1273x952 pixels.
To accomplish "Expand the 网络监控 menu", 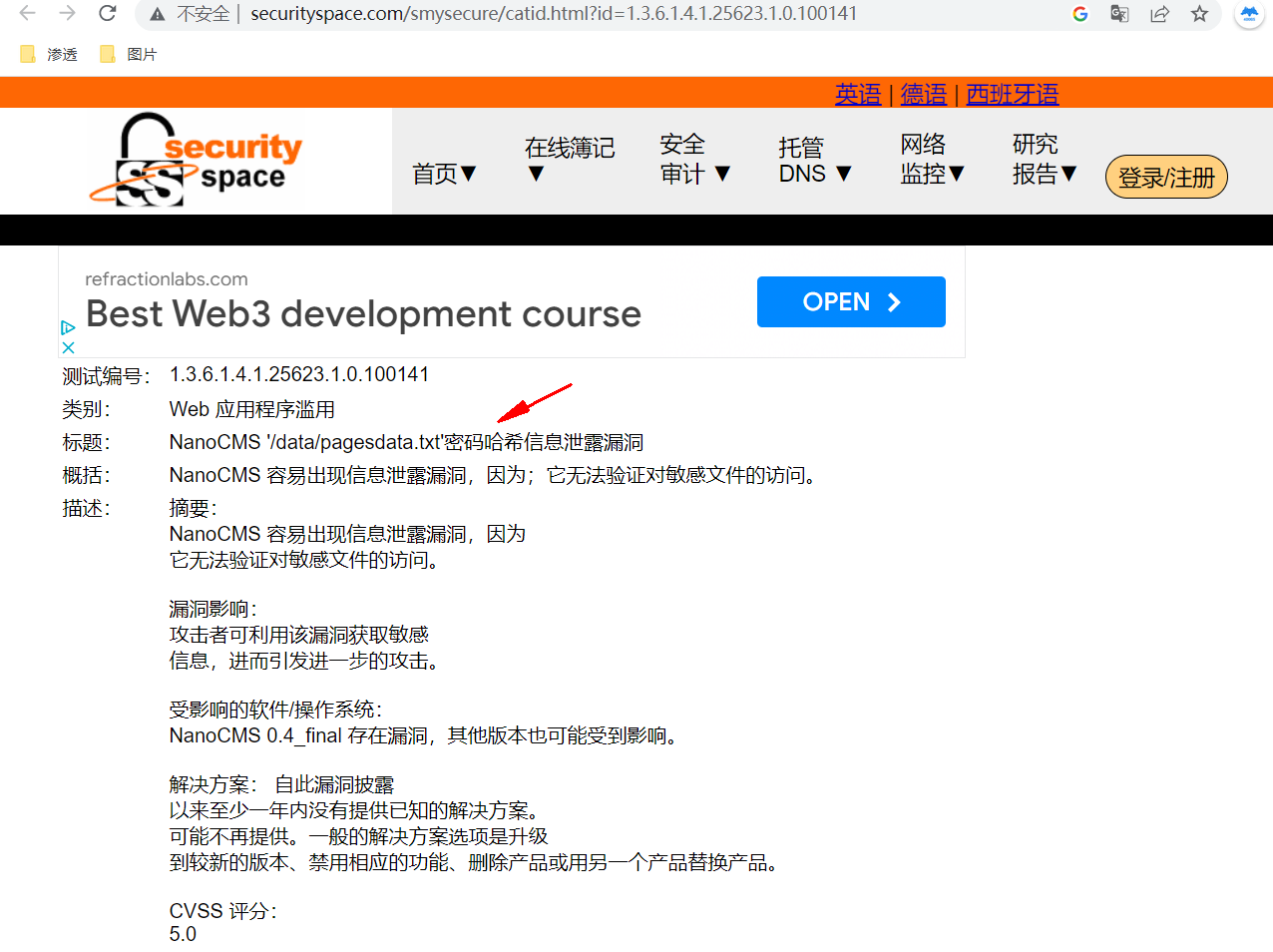I will click(933, 159).
